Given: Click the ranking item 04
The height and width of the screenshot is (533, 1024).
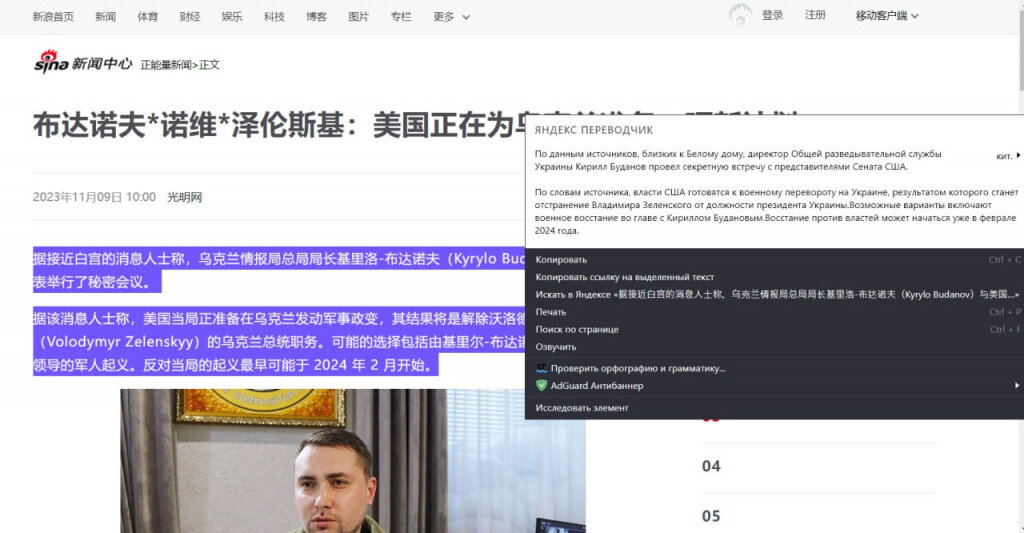Looking at the screenshot, I should pos(711,466).
